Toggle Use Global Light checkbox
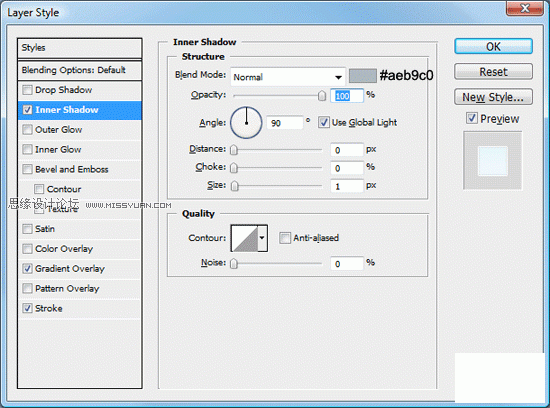The image size is (550, 408). pos(324,122)
